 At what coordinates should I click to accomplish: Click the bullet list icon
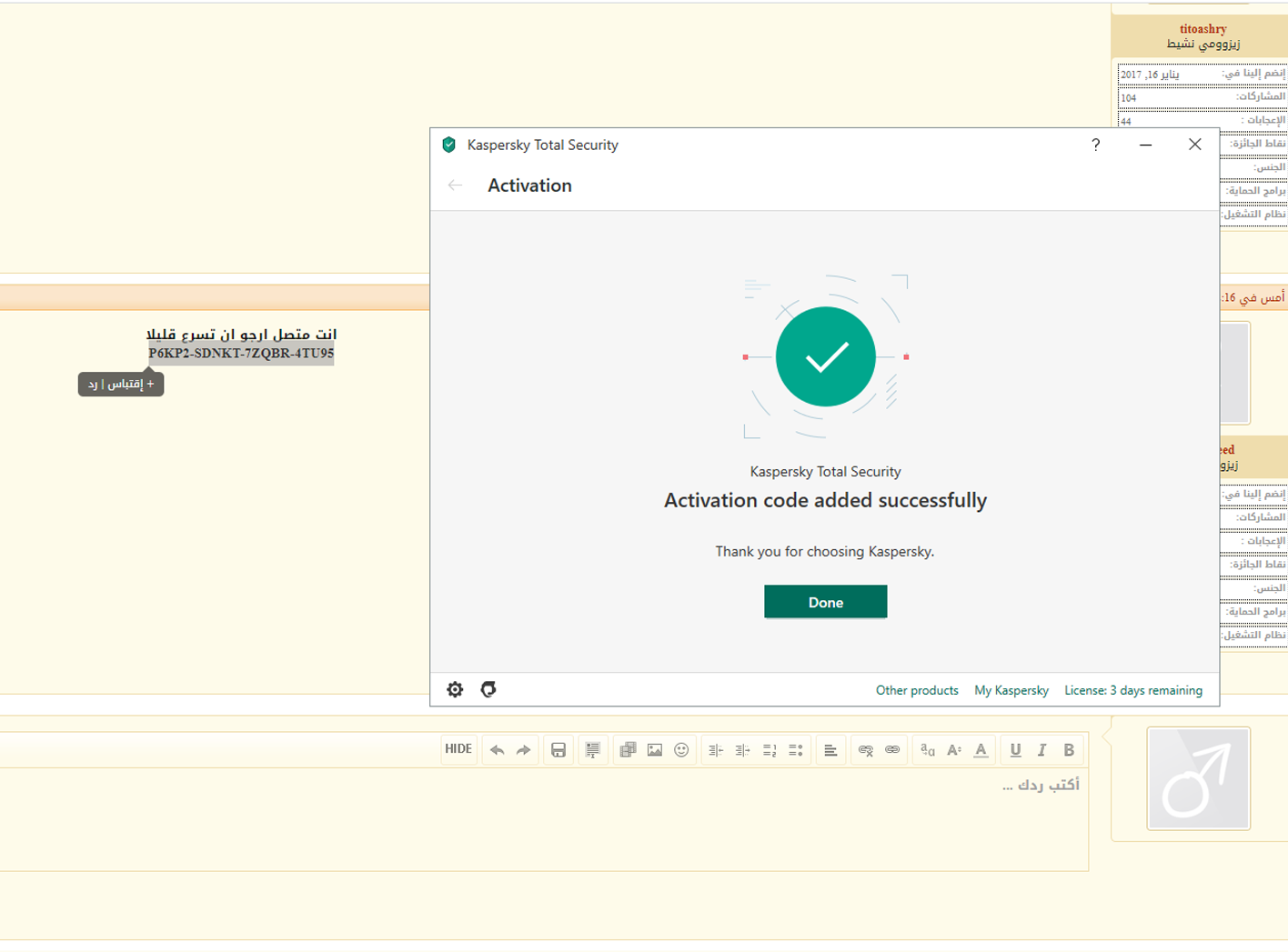(796, 750)
